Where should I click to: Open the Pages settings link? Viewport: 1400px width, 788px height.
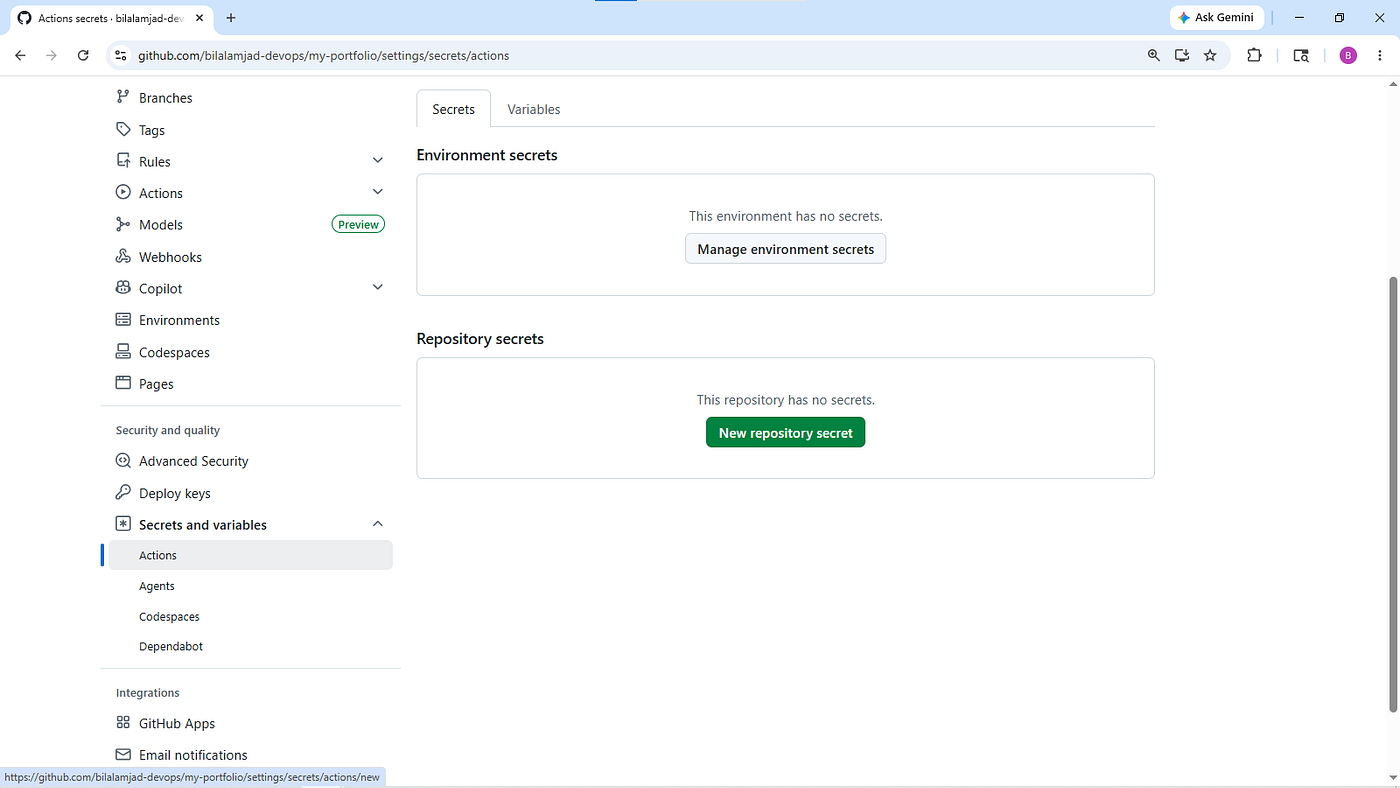[156, 384]
